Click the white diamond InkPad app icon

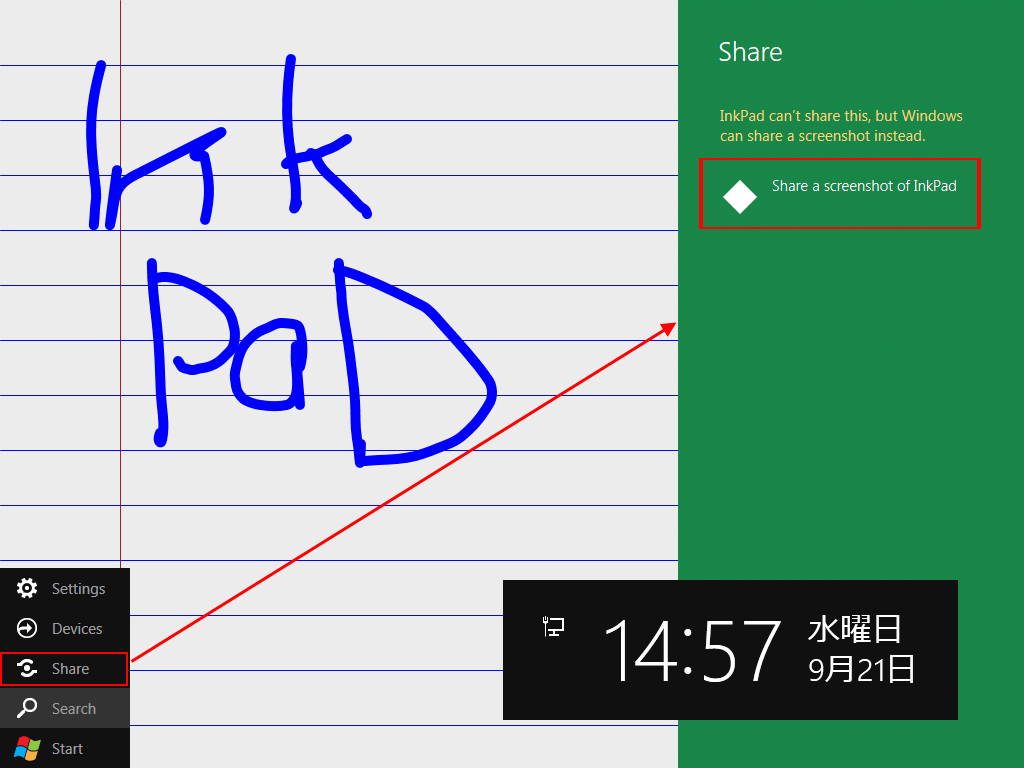[x=740, y=197]
